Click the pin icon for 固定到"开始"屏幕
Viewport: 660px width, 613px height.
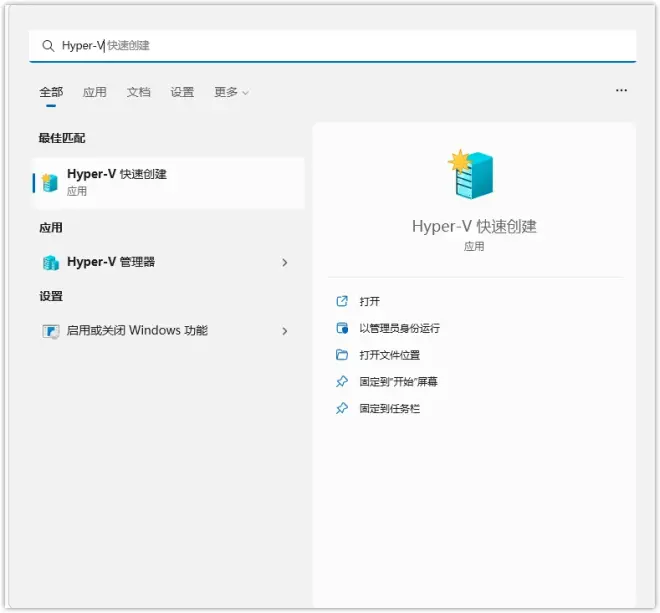point(342,381)
